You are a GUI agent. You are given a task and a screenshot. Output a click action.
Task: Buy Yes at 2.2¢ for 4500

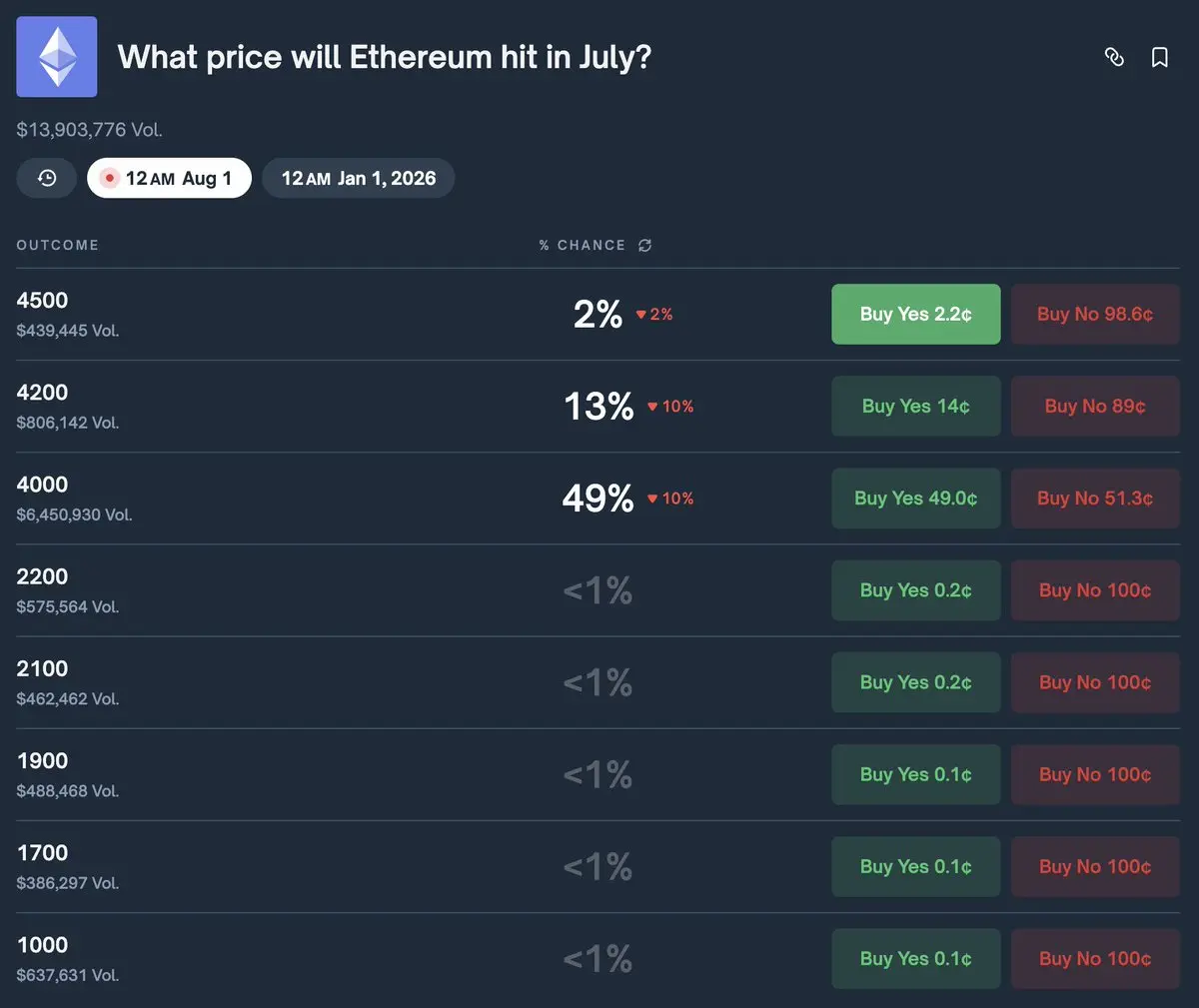click(915, 314)
